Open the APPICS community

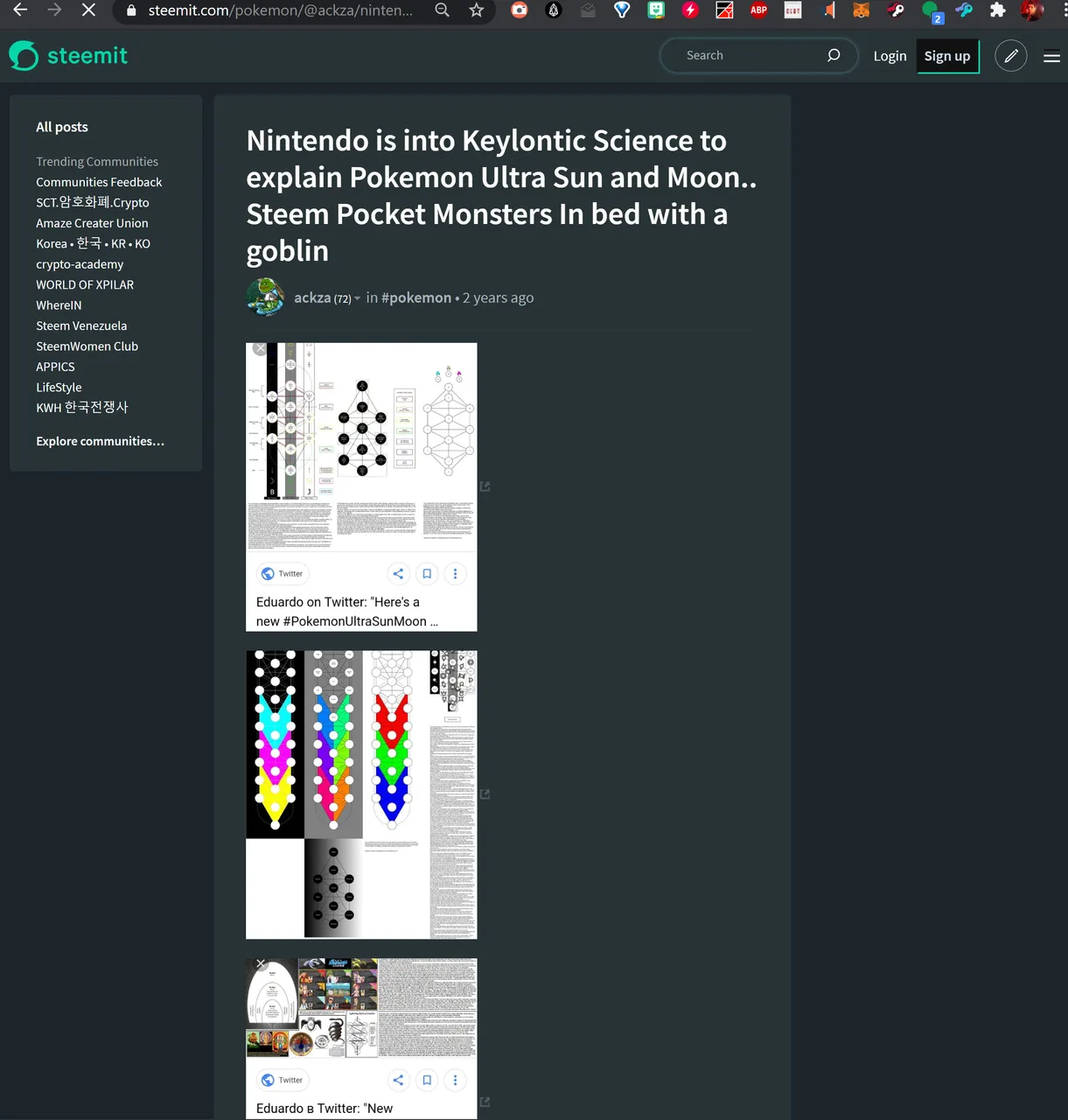click(x=55, y=367)
